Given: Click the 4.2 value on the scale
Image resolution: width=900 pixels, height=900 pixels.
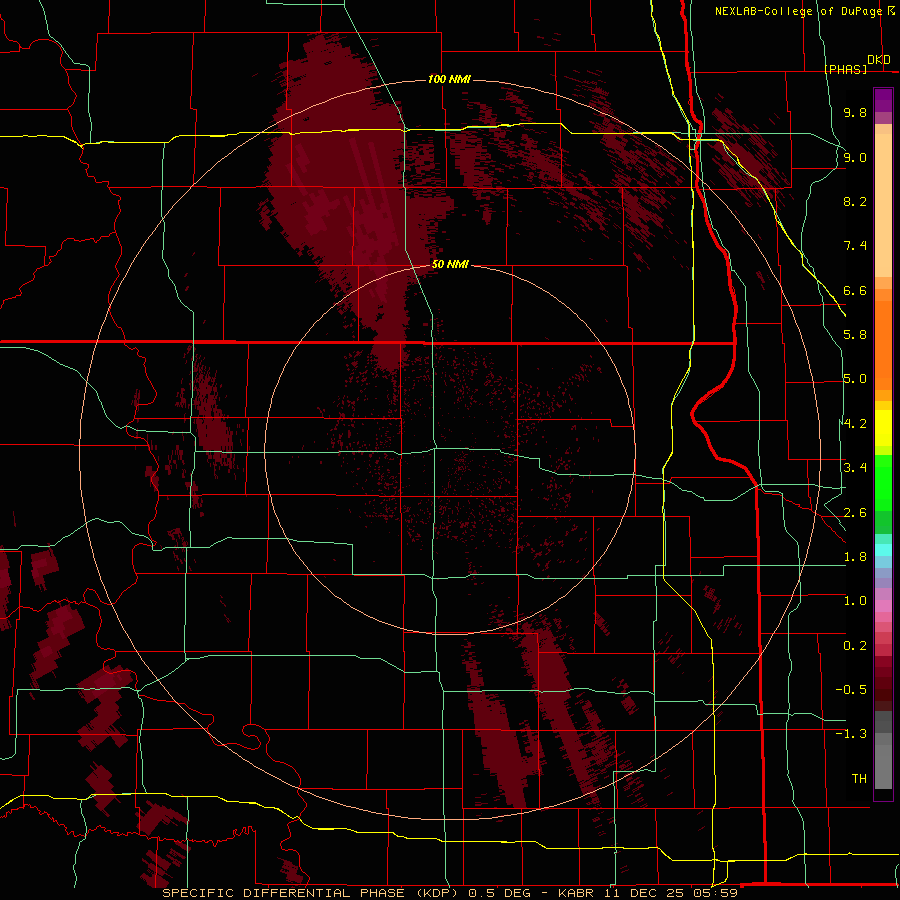Looking at the screenshot, I should (855, 424).
